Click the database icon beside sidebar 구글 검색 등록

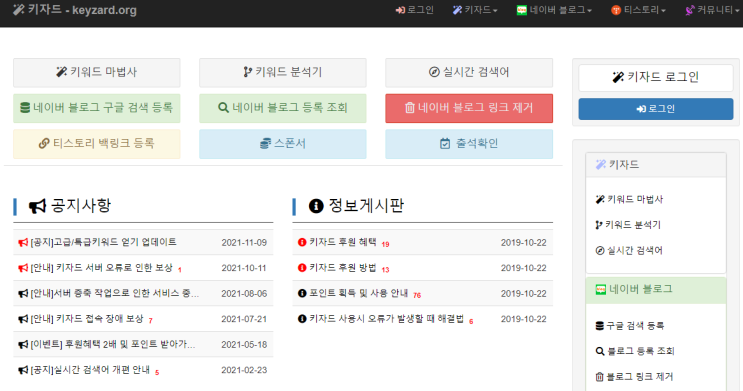(599, 326)
